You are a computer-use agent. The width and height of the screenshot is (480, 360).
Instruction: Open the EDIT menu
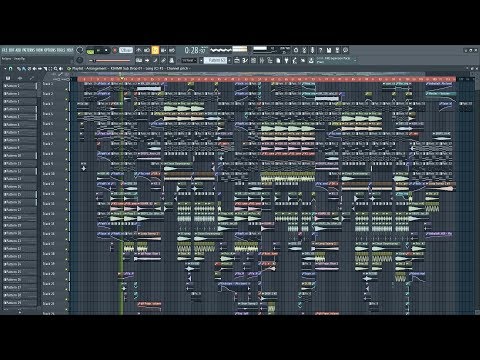(x=11, y=50)
